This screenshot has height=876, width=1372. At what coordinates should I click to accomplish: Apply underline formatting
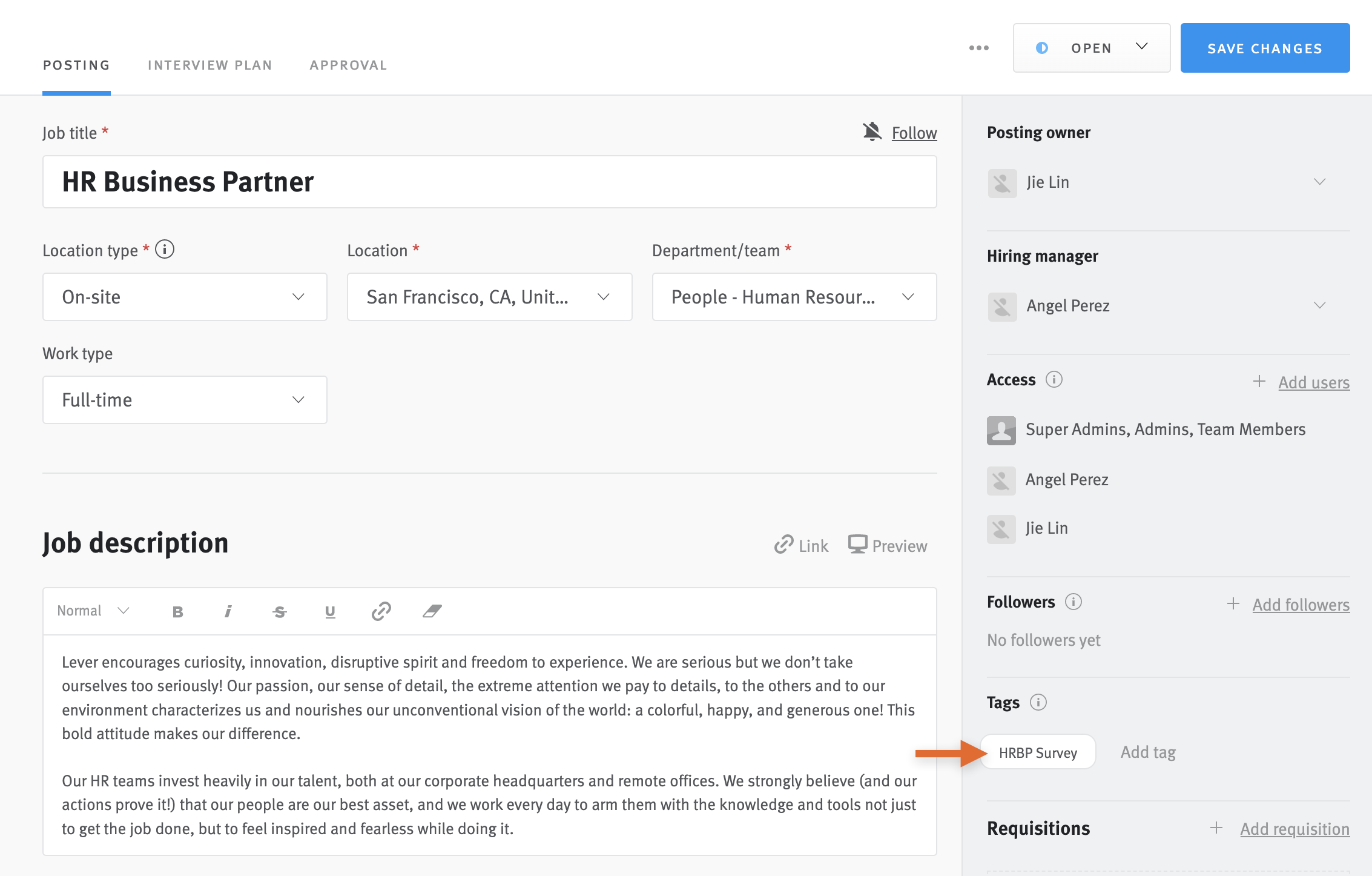click(x=330, y=611)
